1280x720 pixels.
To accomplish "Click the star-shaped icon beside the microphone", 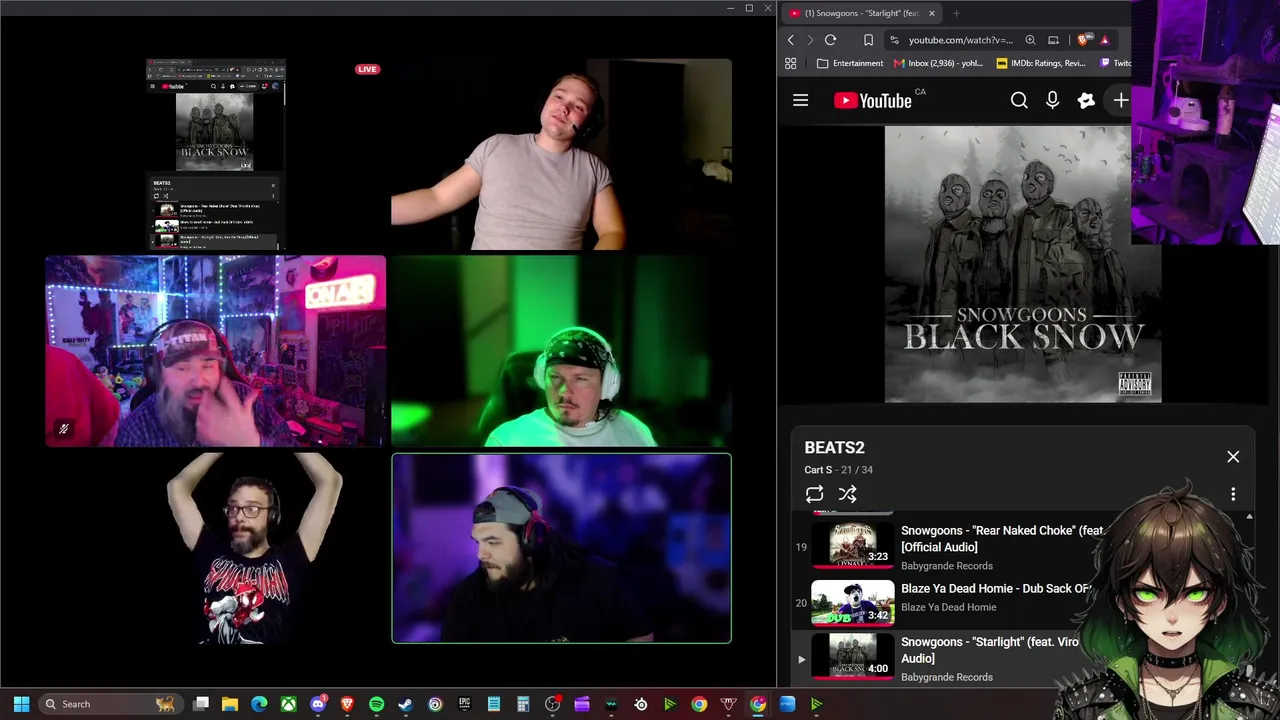I will click(x=1086, y=100).
